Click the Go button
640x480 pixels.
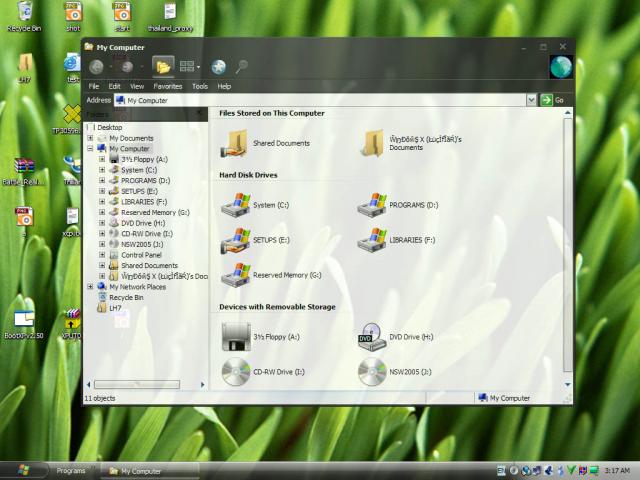coord(552,100)
